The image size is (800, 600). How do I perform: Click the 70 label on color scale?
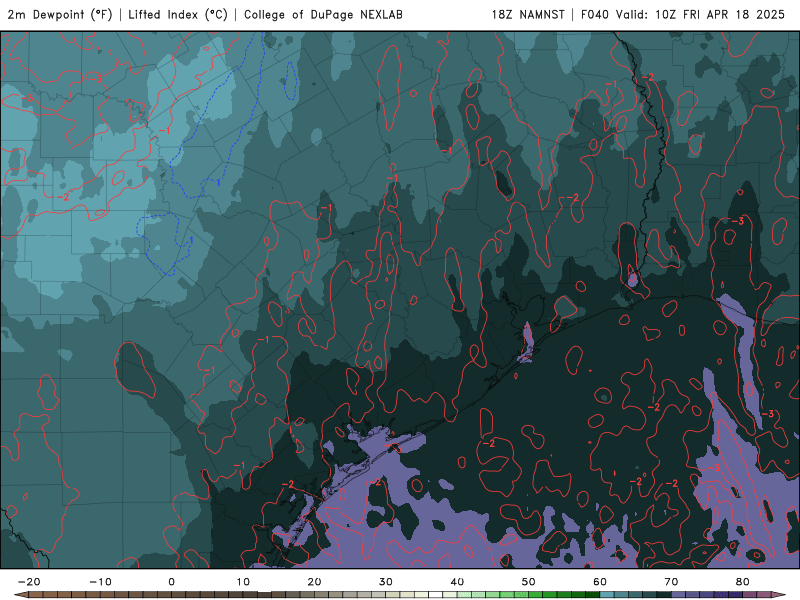click(671, 582)
